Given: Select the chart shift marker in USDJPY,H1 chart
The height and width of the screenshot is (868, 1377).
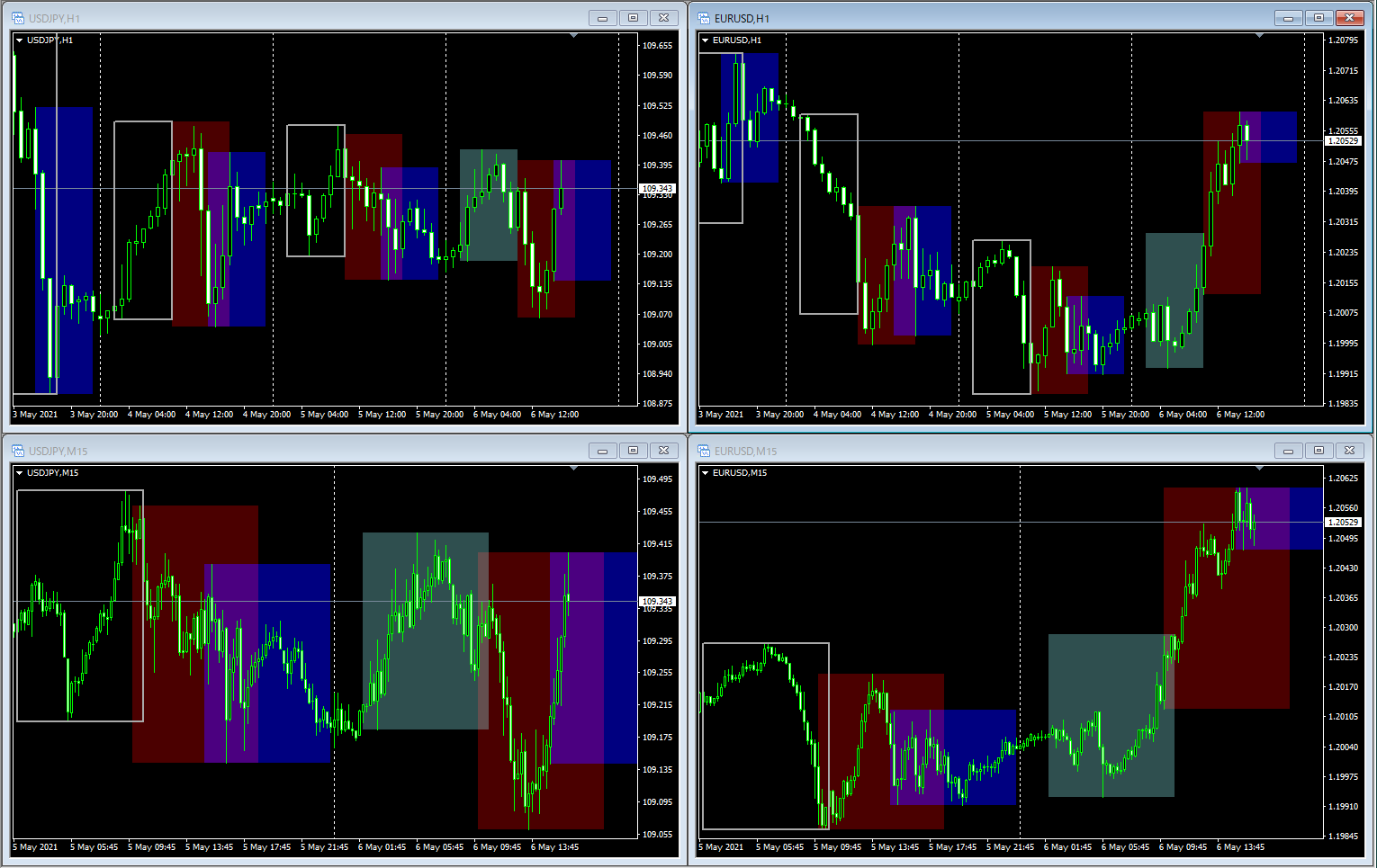Looking at the screenshot, I should tap(574, 36).
